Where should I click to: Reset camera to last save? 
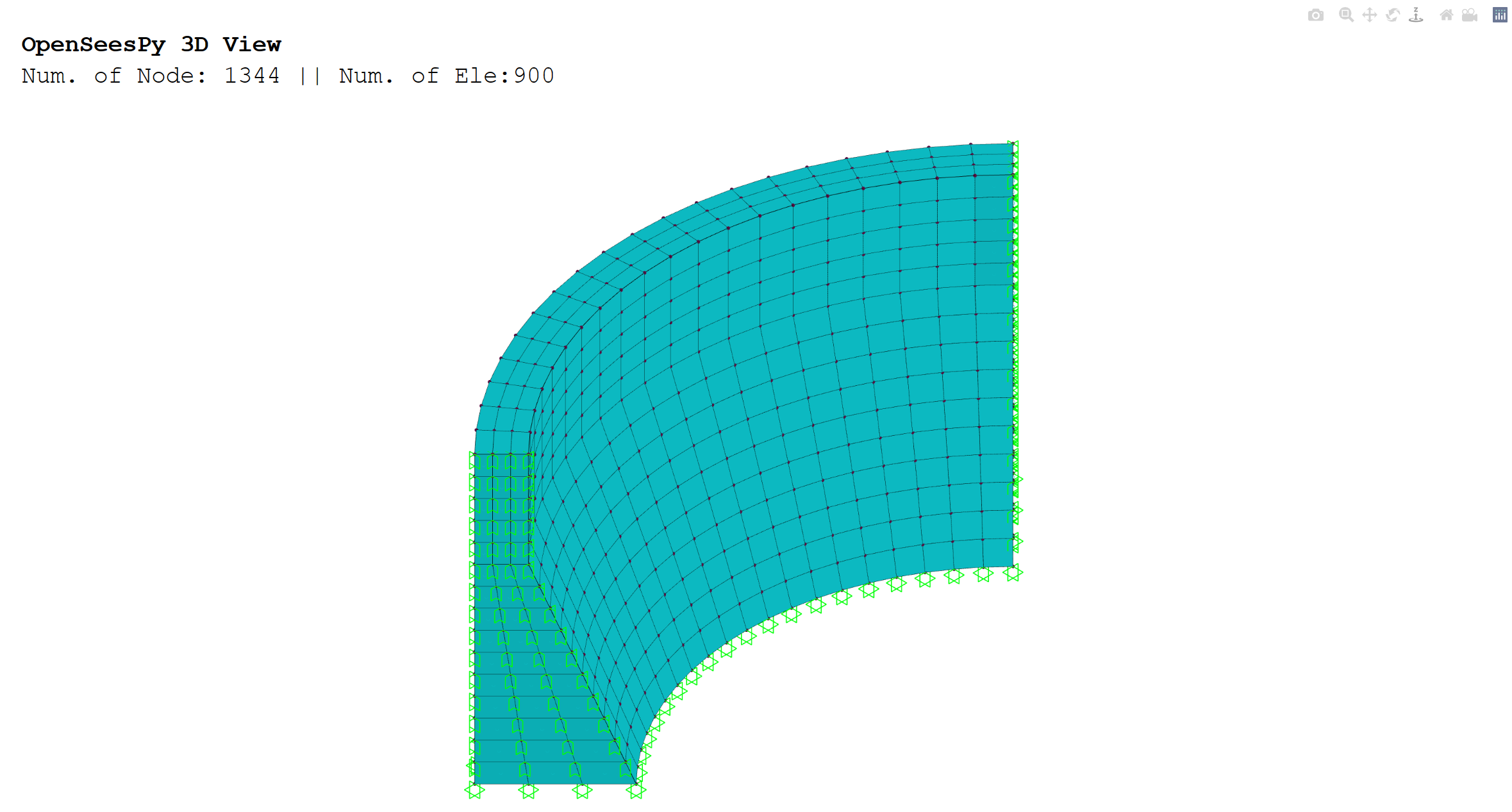click(1470, 15)
